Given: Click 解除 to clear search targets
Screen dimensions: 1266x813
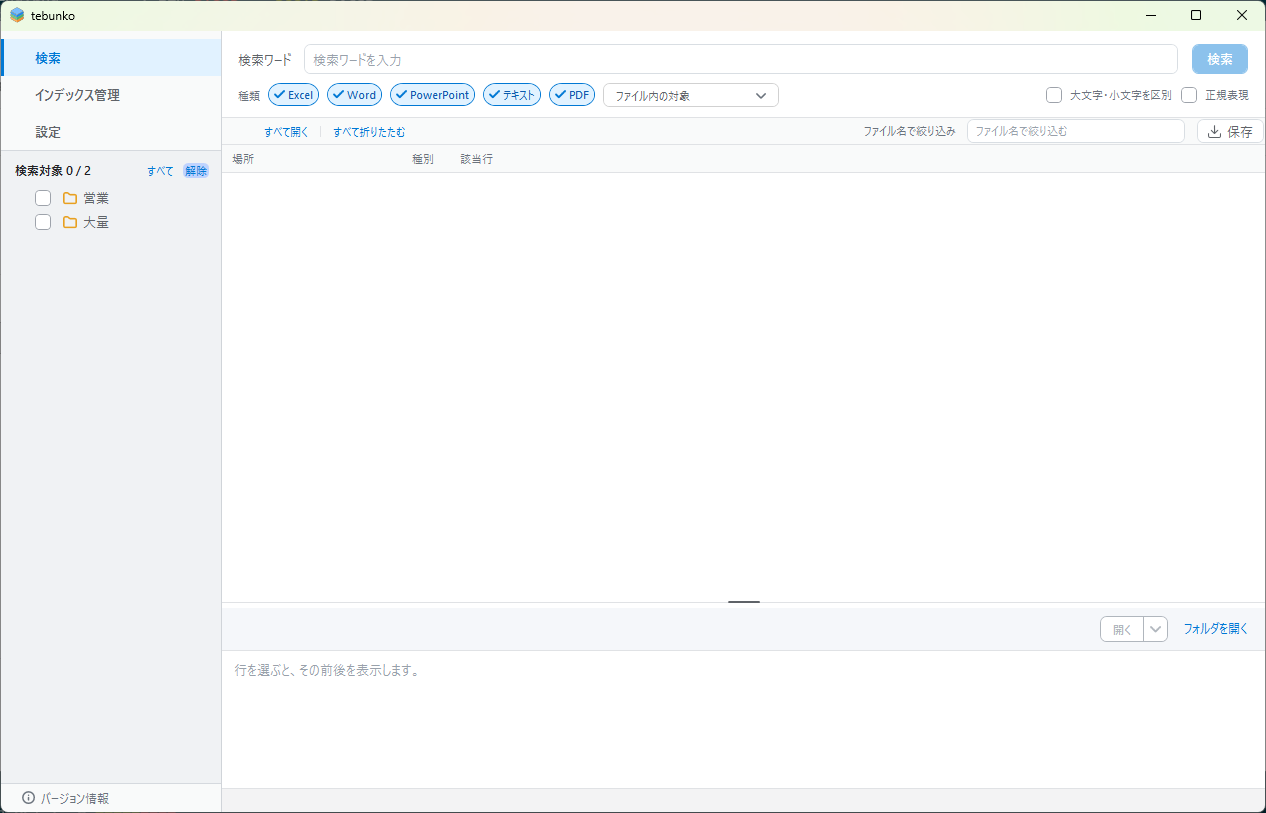Looking at the screenshot, I should (x=196, y=171).
